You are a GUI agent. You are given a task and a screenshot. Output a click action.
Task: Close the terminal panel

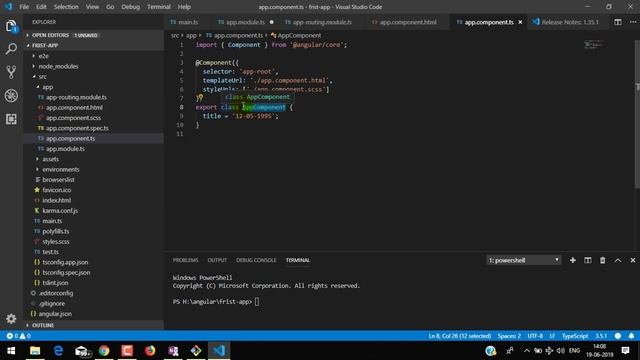tap(633, 260)
